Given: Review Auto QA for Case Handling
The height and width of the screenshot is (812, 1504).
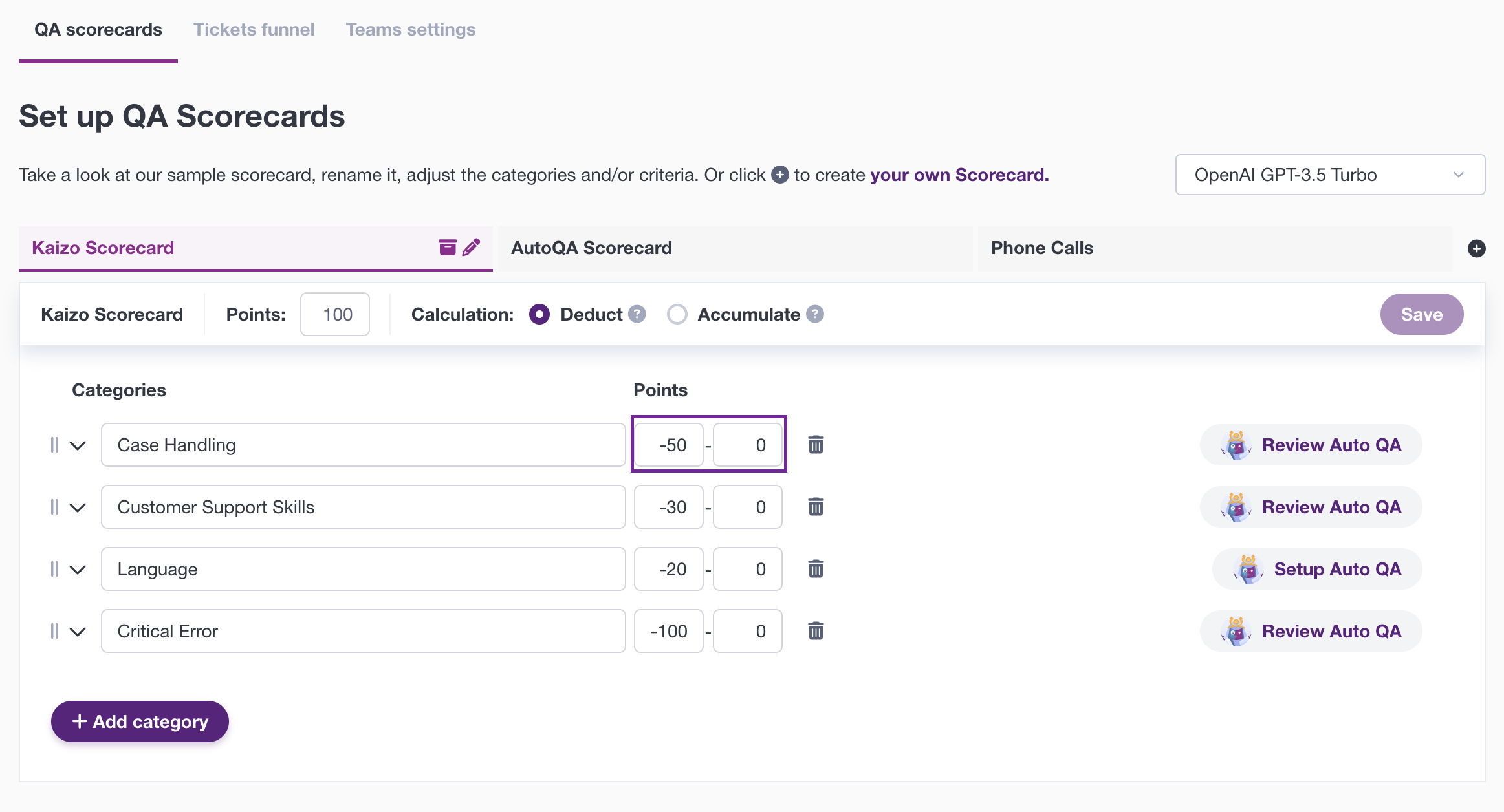Looking at the screenshot, I should [1311, 445].
